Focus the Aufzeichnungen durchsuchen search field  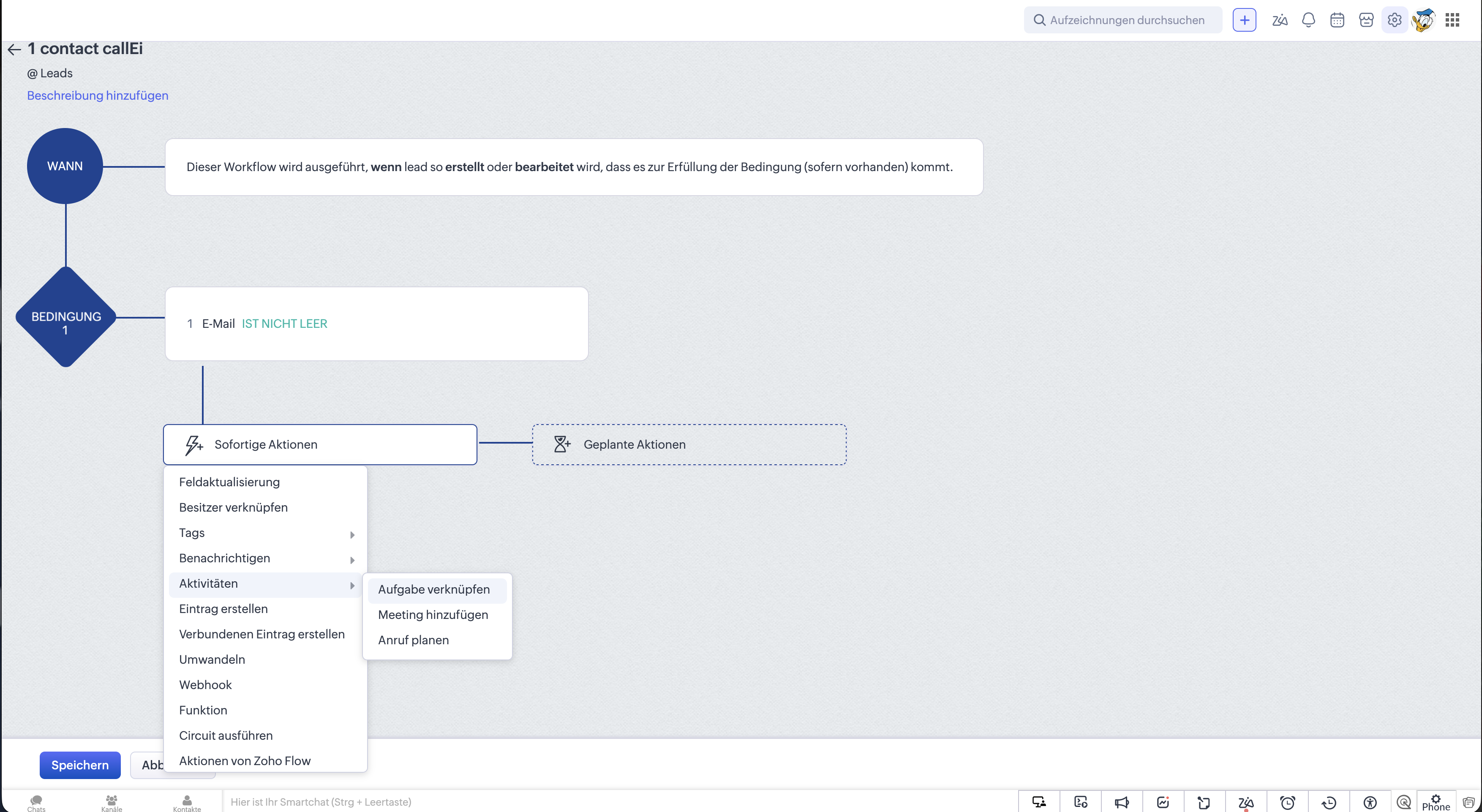(1123, 20)
